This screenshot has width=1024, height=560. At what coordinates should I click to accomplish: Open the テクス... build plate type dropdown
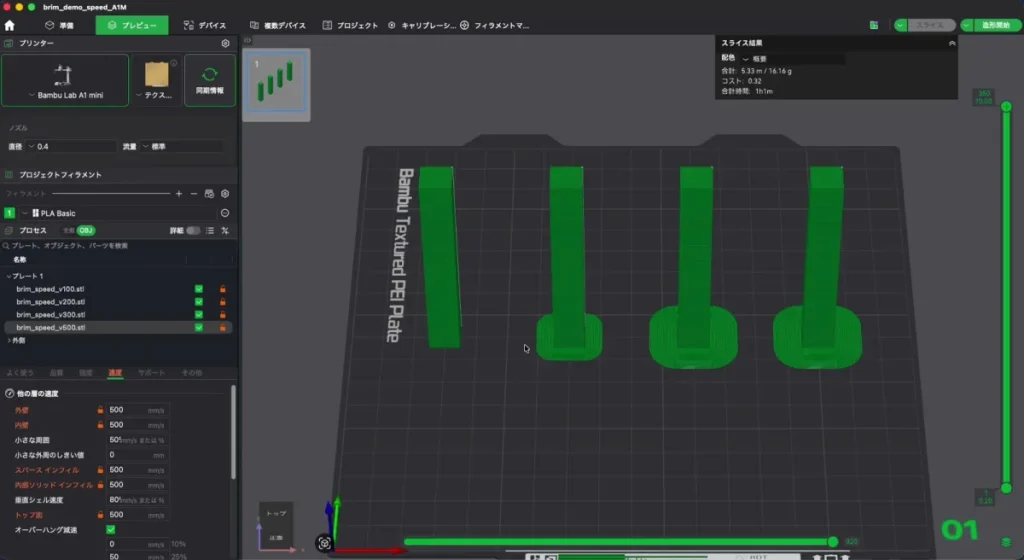click(x=156, y=80)
